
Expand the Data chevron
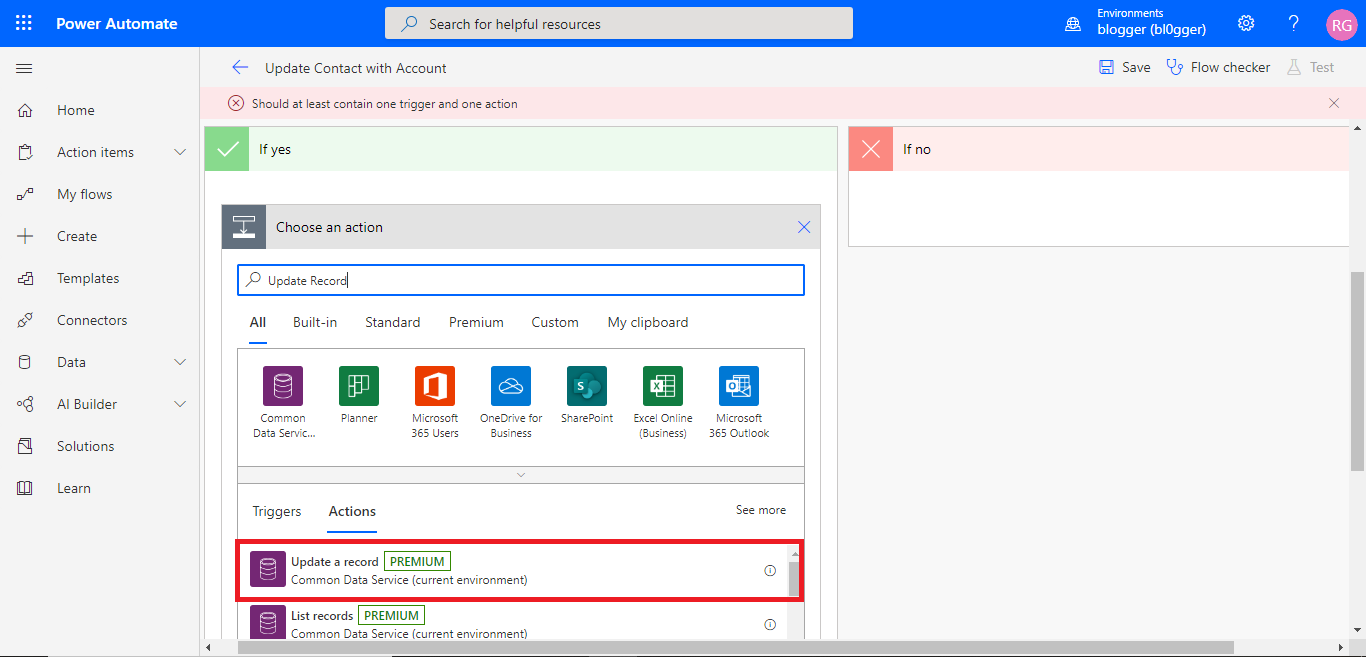pos(180,362)
